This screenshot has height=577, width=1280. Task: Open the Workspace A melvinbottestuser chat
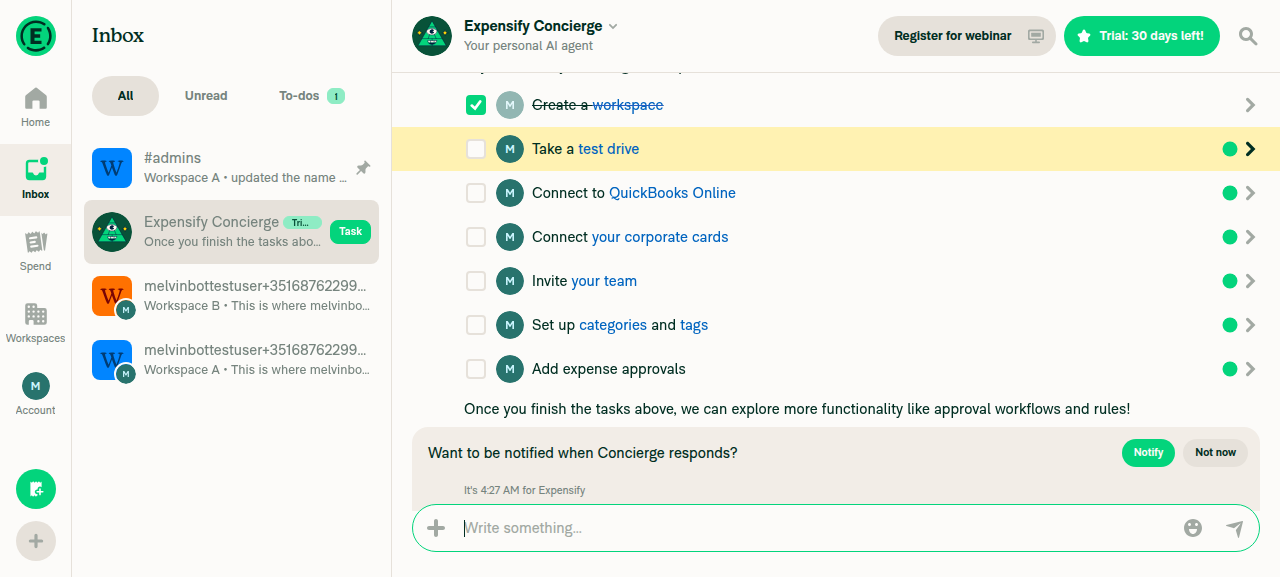(231, 360)
